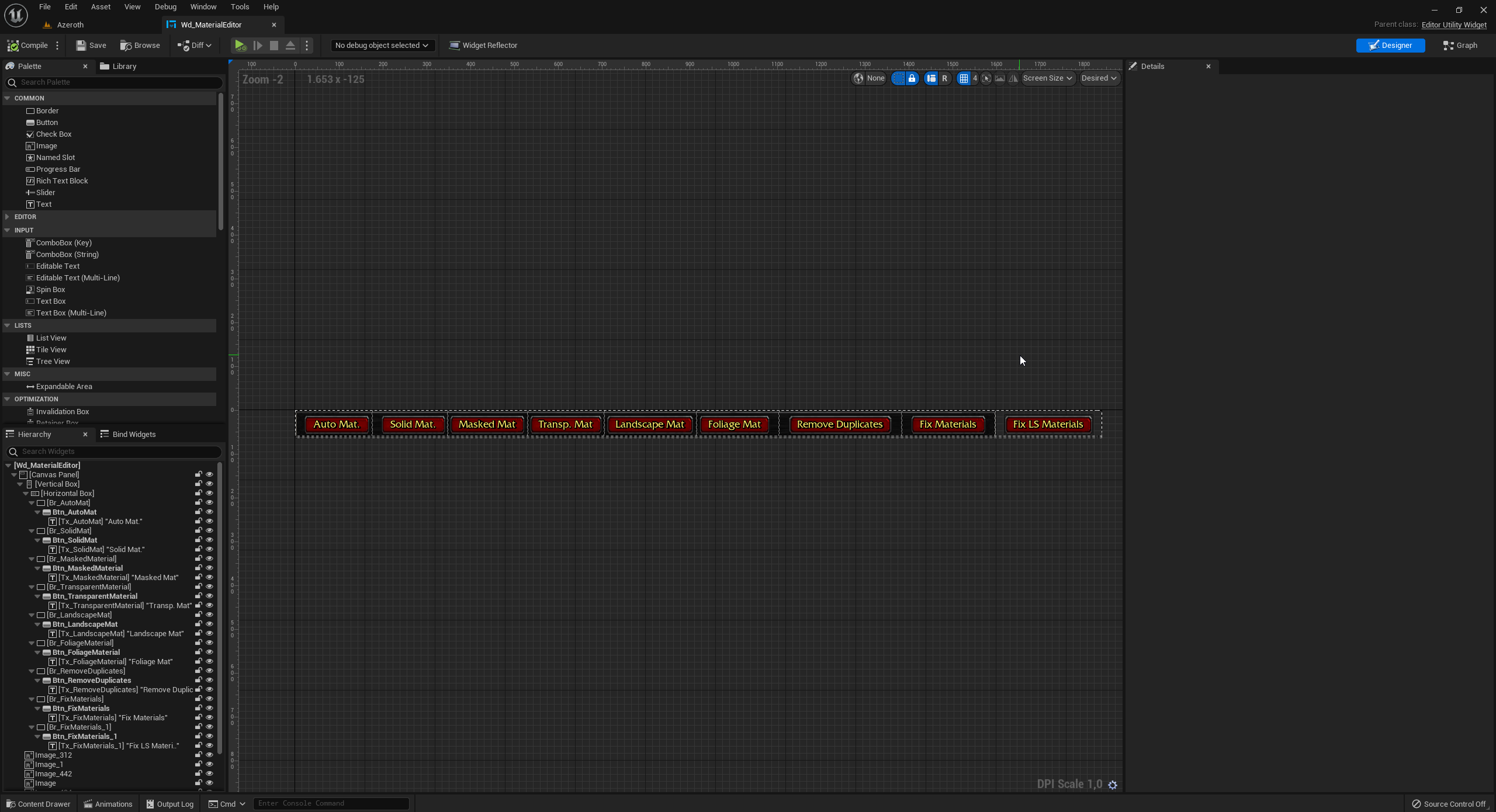
Task: Click the localization globe icon
Action: [858, 78]
